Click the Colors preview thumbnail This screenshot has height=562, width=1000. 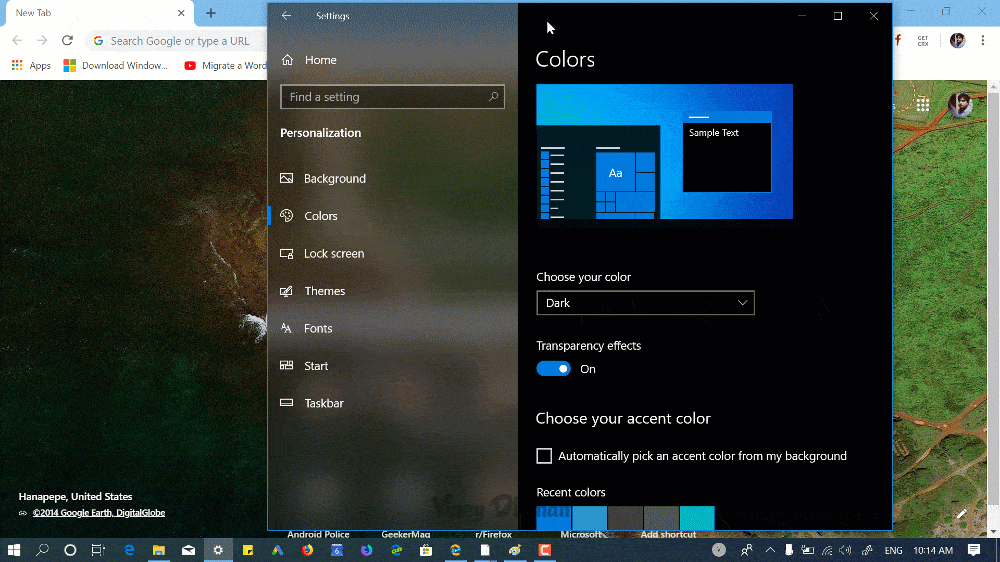tap(665, 152)
